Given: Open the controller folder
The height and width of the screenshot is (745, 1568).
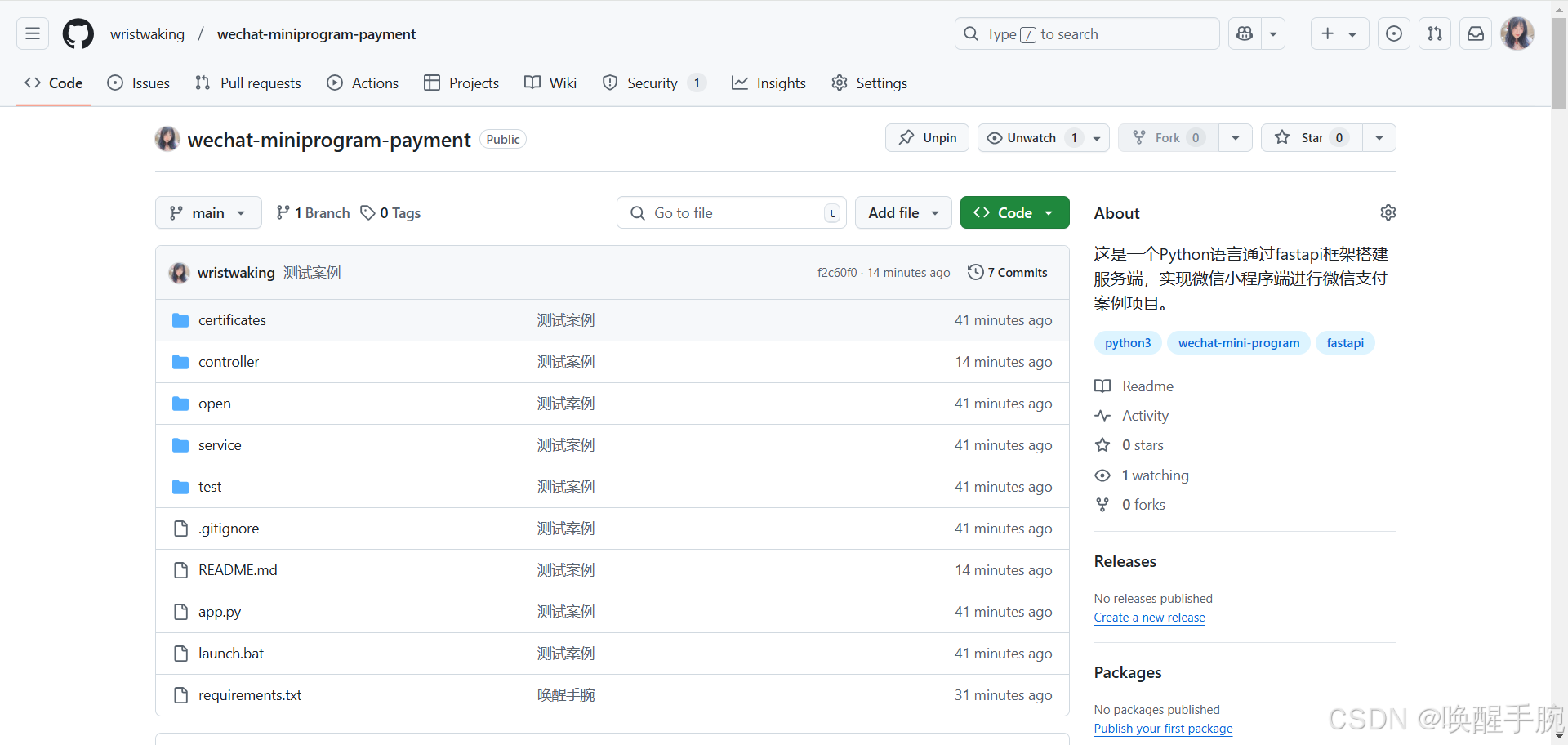Looking at the screenshot, I should point(229,361).
